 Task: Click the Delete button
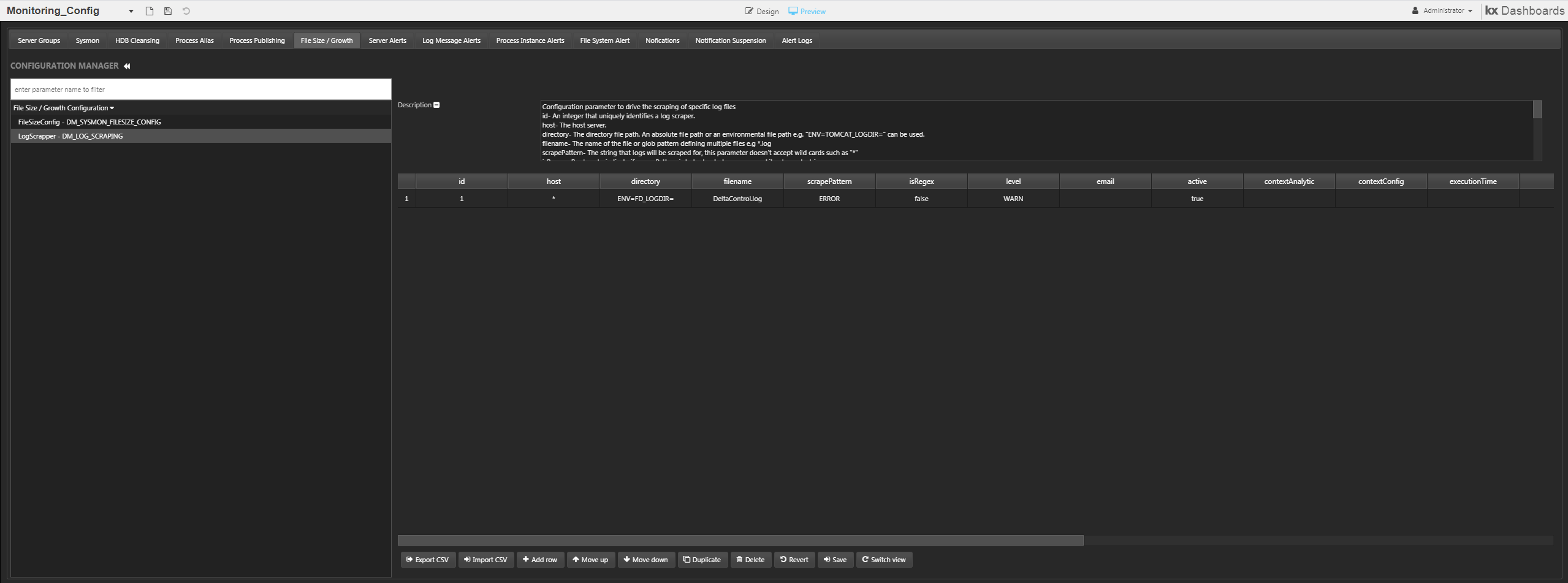click(x=751, y=560)
